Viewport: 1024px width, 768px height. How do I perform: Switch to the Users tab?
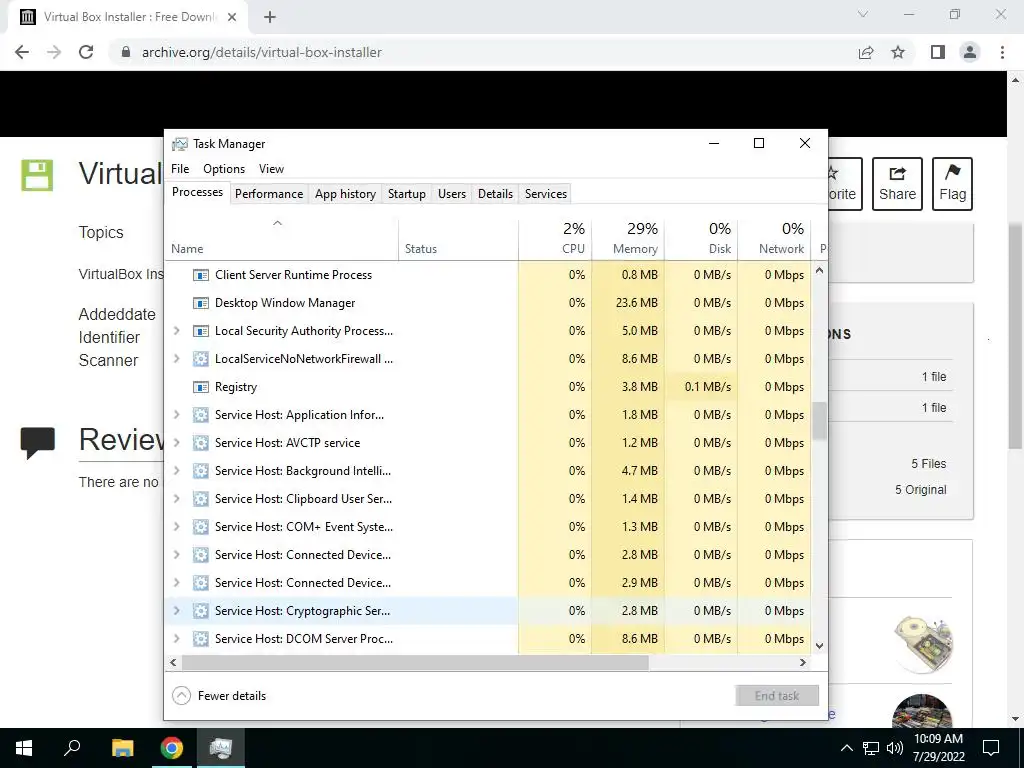452,194
